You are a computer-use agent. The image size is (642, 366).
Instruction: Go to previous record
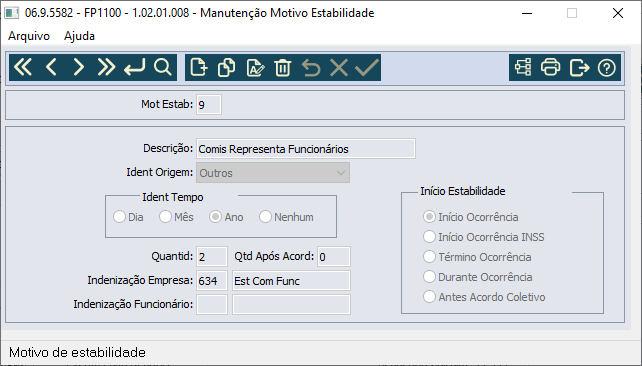[51, 67]
